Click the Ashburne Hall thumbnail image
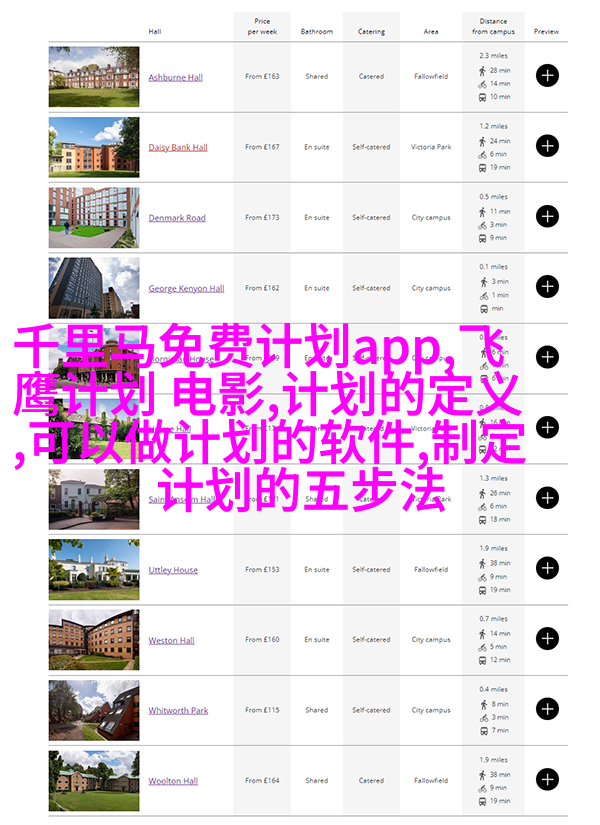Image resolution: width=600 pixels, height=825 pixels. 94,76
